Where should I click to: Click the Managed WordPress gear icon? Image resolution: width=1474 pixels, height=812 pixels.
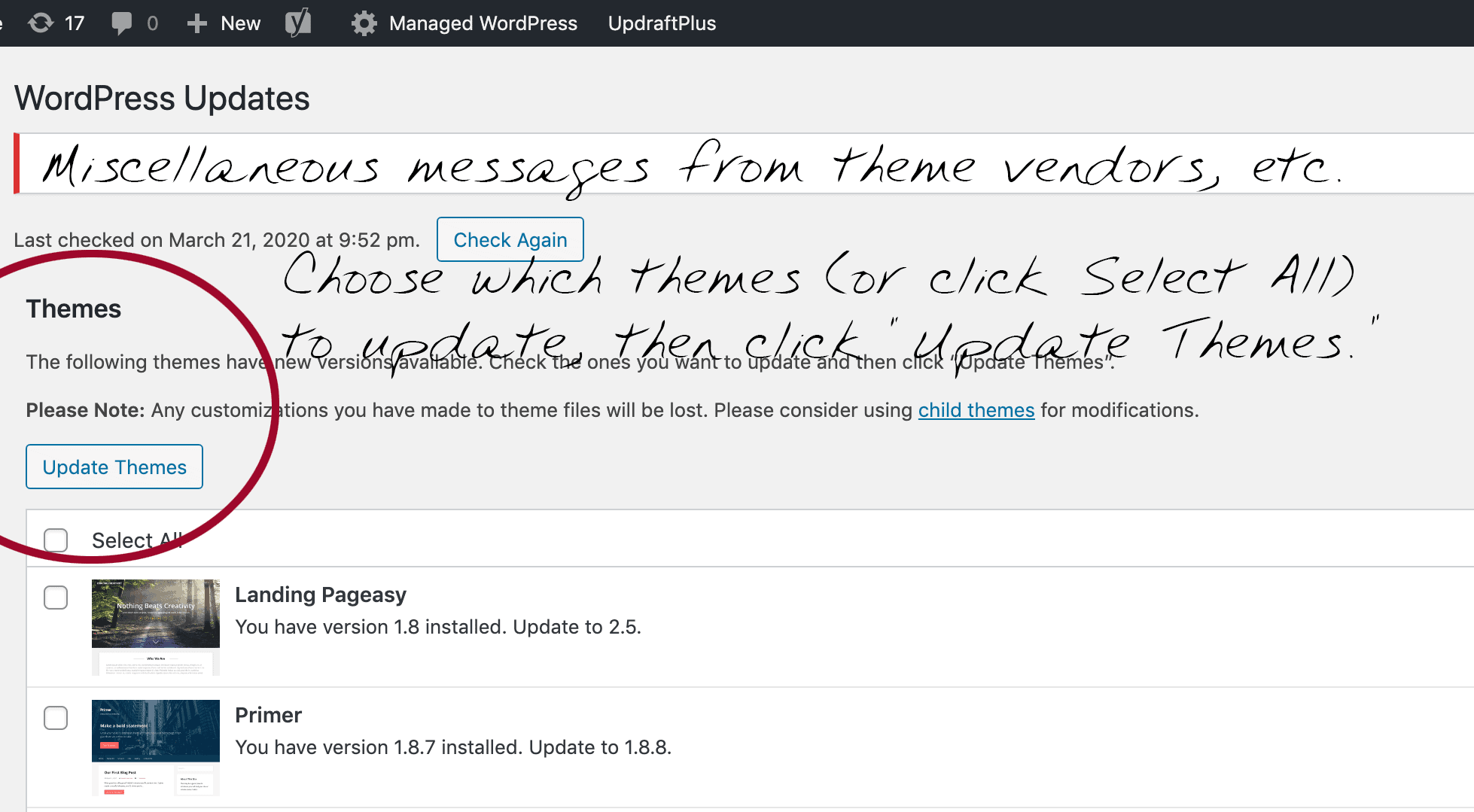364,23
